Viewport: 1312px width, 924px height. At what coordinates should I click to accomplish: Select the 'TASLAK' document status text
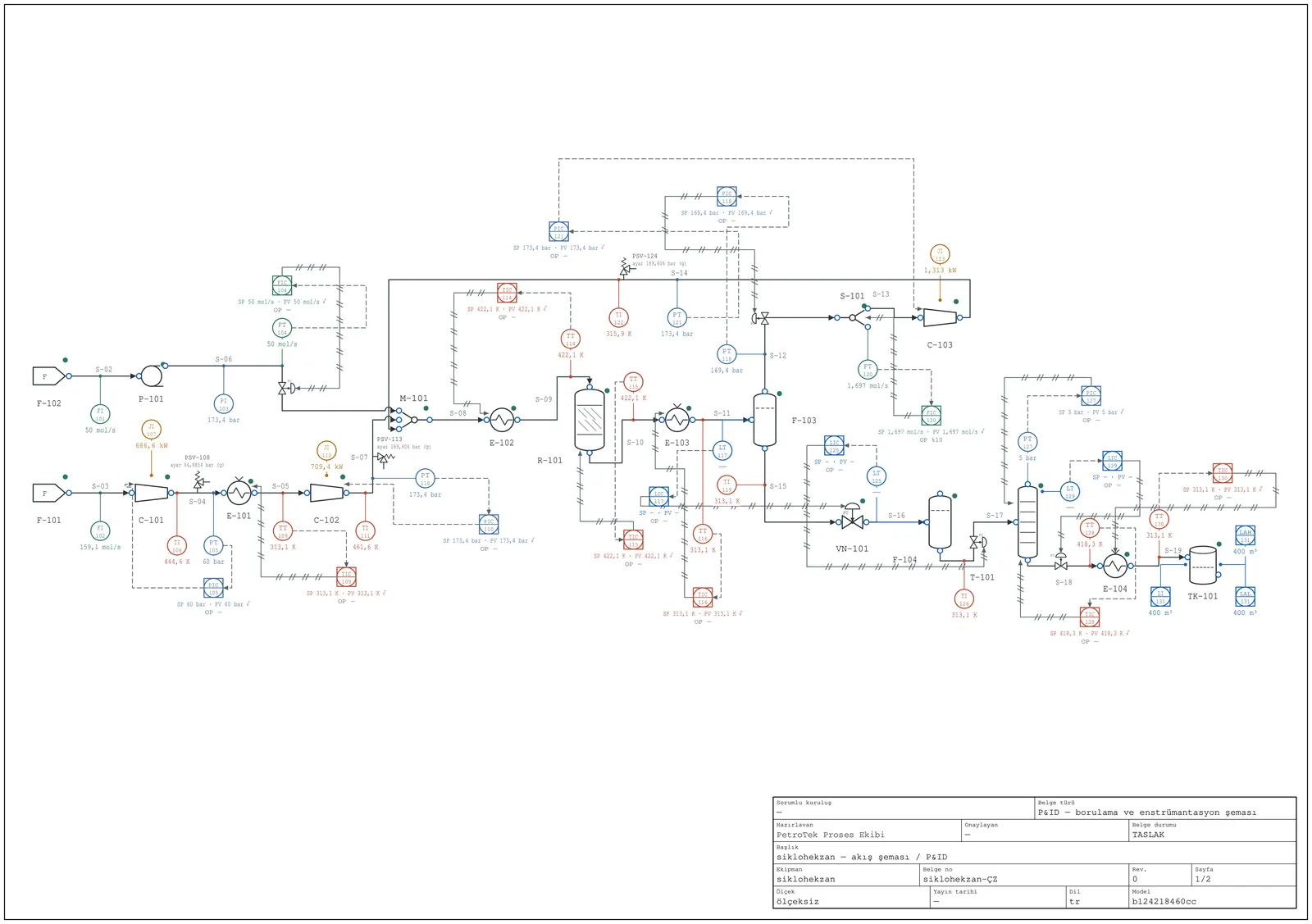1148,835
